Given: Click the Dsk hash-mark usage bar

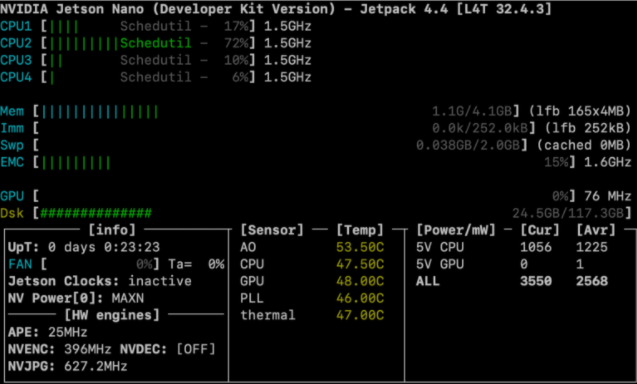Looking at the screenshot, I should click(x=96, y=213).
